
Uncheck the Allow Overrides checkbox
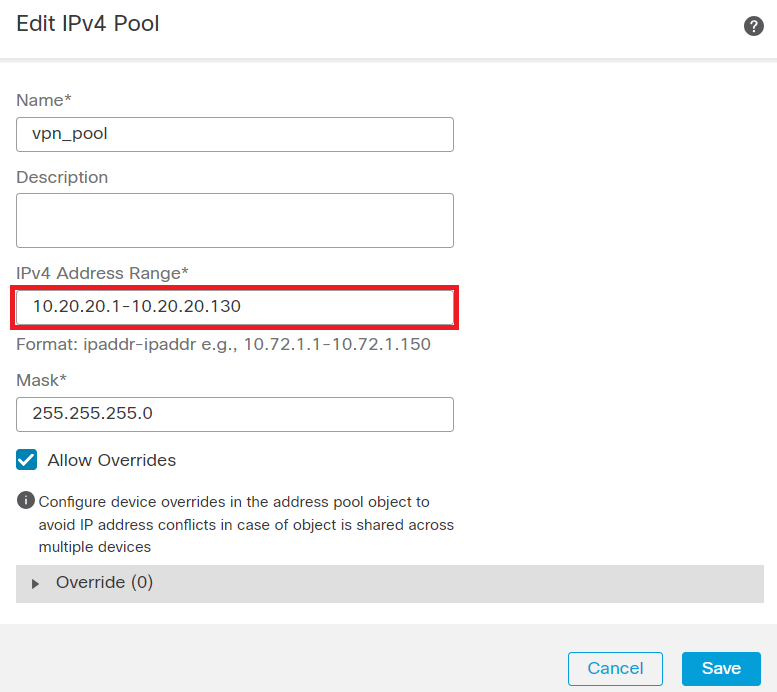pos(26,460)
